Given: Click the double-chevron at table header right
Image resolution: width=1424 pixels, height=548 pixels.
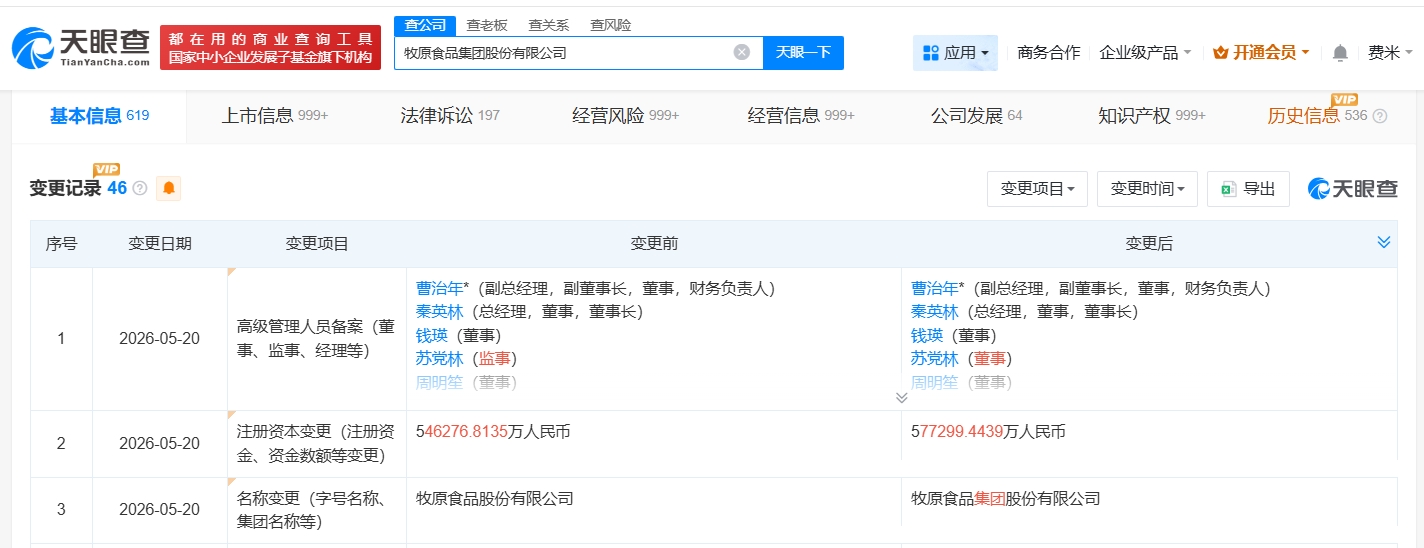Looking at the screenshot, I should pyautogui.click(x=1384, y=242).
